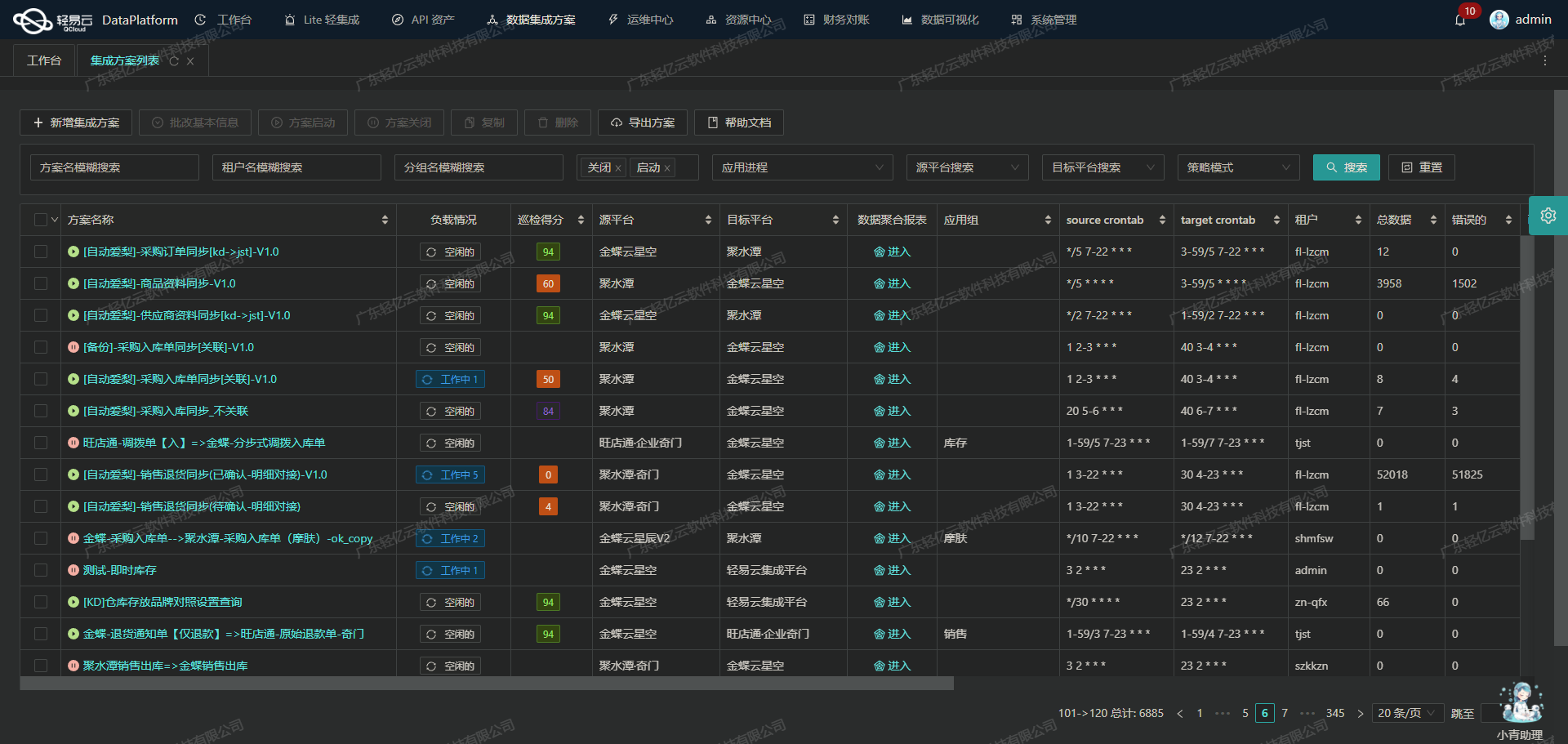
Task: Remove the 关闭 filter tag
Action: [x=618, y=168]
